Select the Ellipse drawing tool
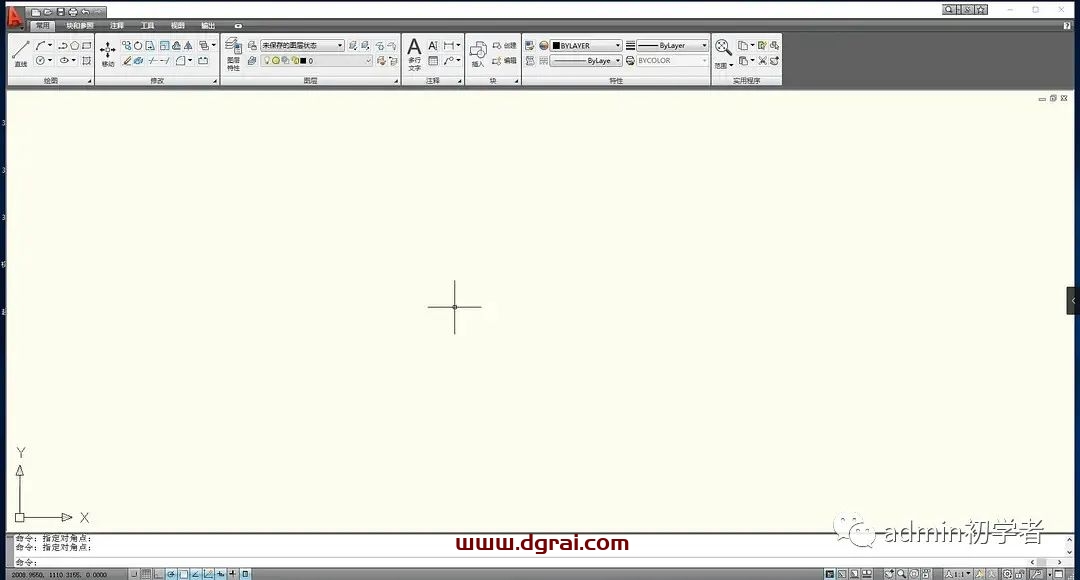The width and height of the screenshot is (1080, 580). pos(64,61)
